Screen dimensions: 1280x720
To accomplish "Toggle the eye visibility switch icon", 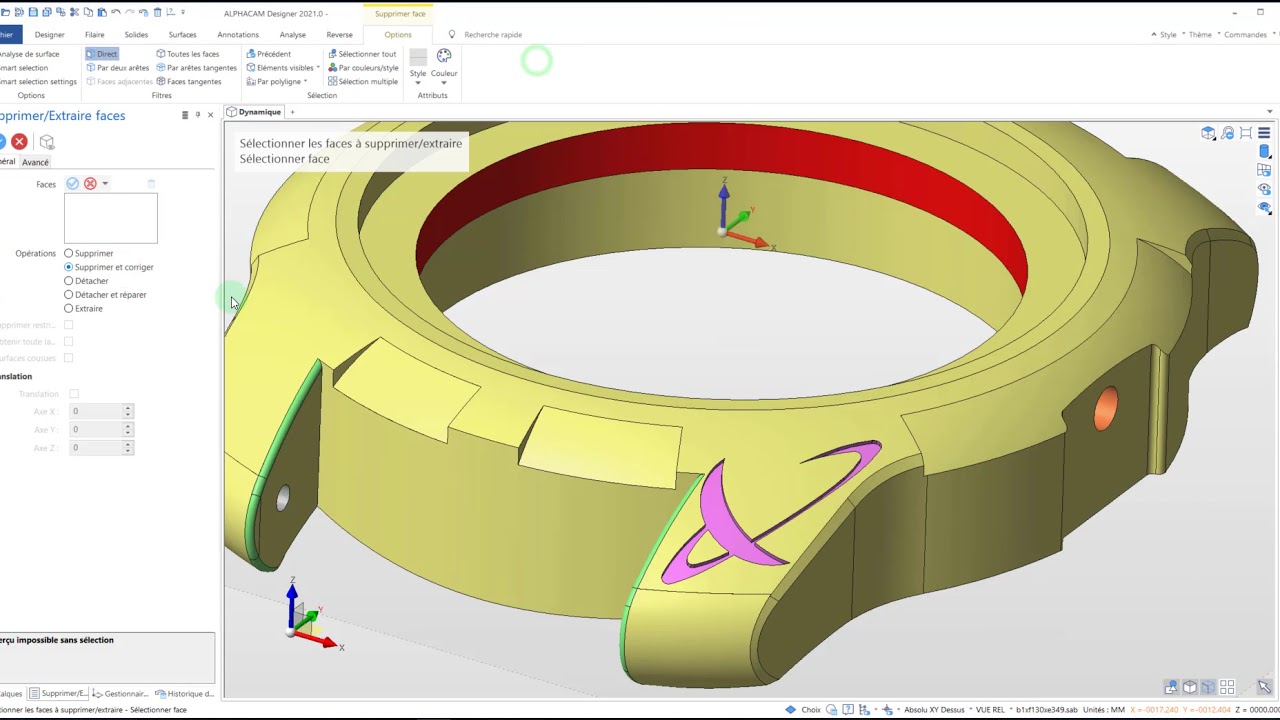I will pyautogui.click(x=1264, y=190).
